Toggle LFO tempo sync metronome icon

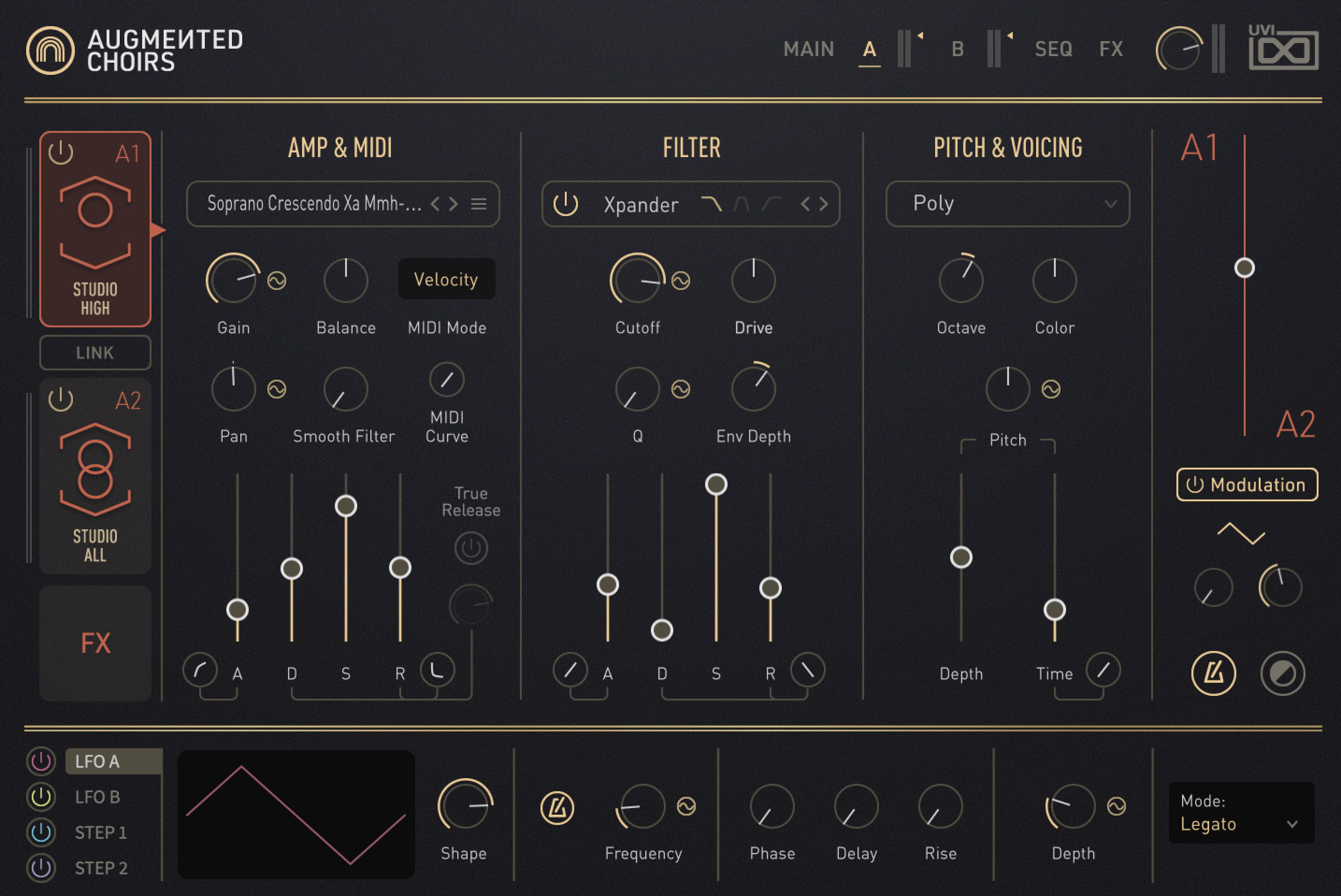[x=557, y=808]
